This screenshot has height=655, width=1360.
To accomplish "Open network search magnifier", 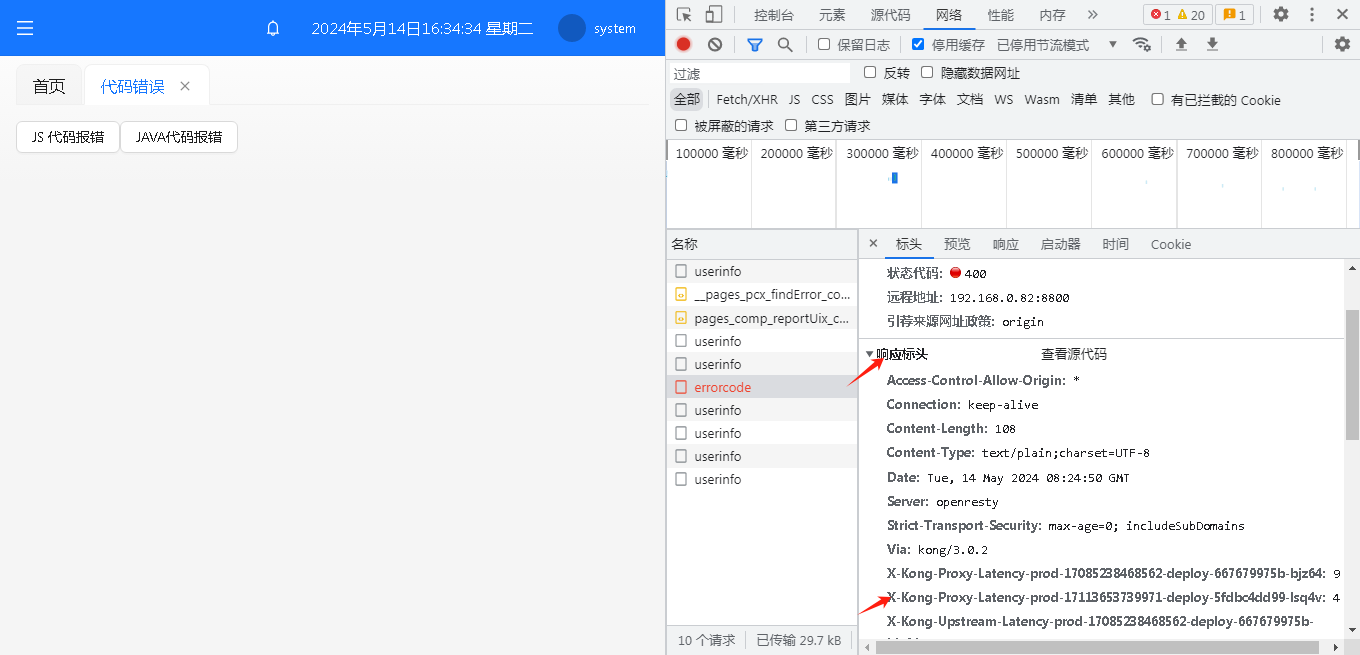I will pyautogui.click(x=785, y=44).
